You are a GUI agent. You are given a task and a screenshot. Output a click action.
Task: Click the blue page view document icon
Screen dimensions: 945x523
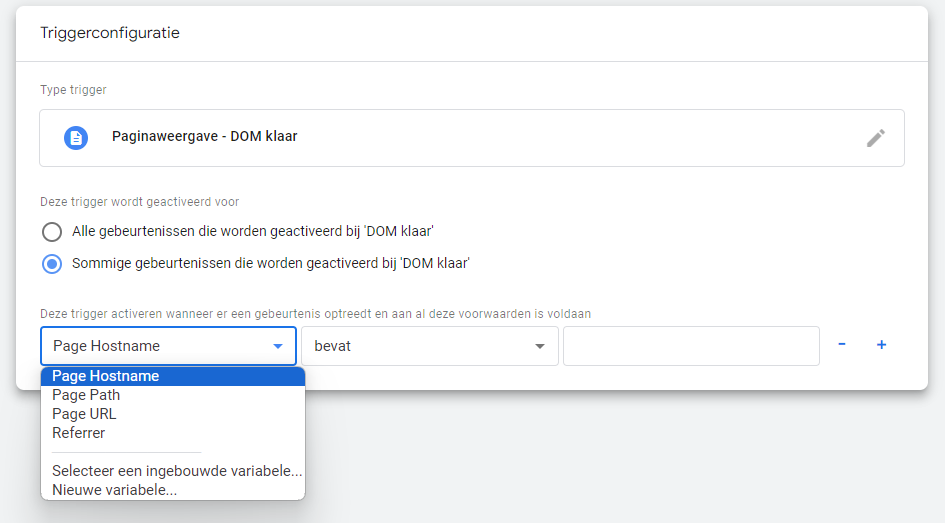[x=76, y=138]
